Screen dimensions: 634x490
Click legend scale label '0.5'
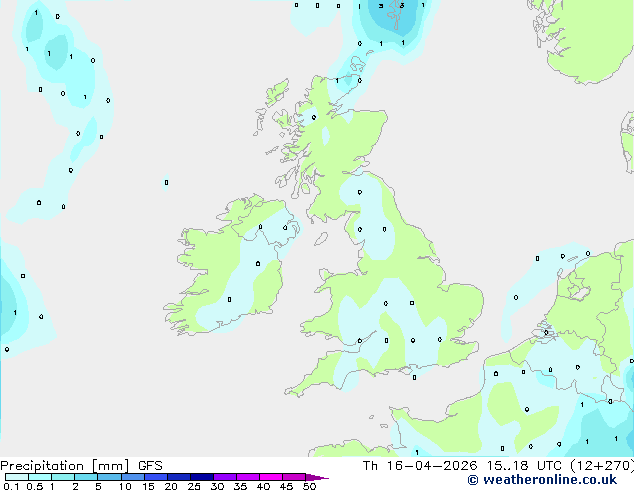(35, 486)
